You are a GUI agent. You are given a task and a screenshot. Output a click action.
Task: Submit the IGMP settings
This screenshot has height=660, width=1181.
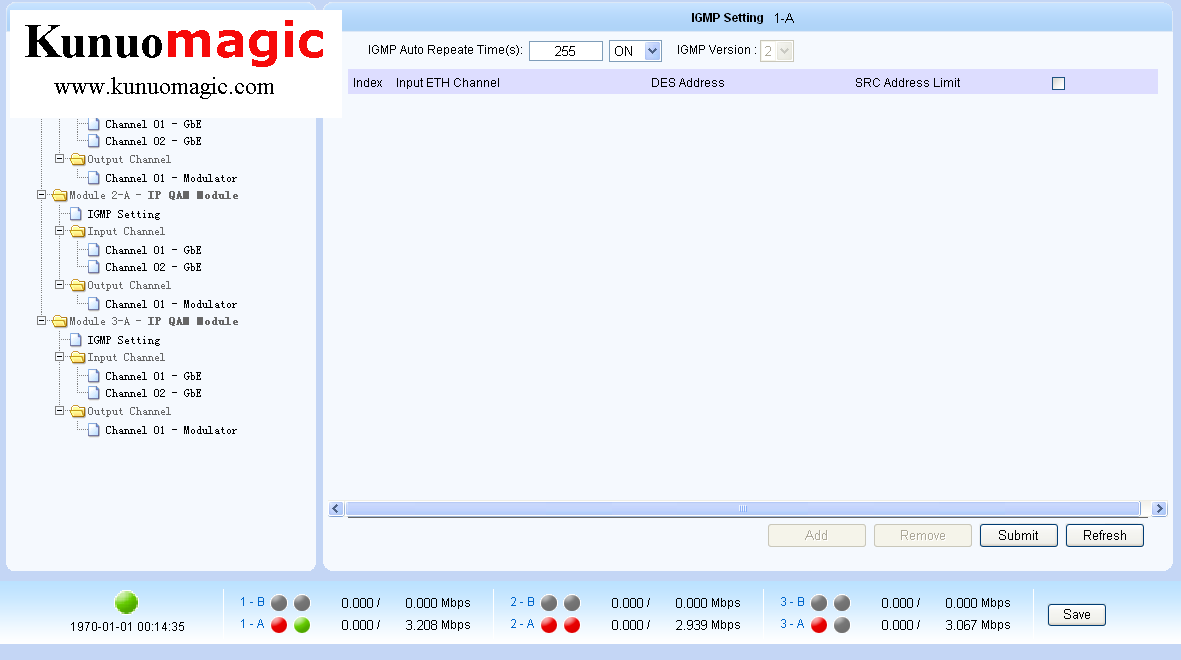point(1018,536)
